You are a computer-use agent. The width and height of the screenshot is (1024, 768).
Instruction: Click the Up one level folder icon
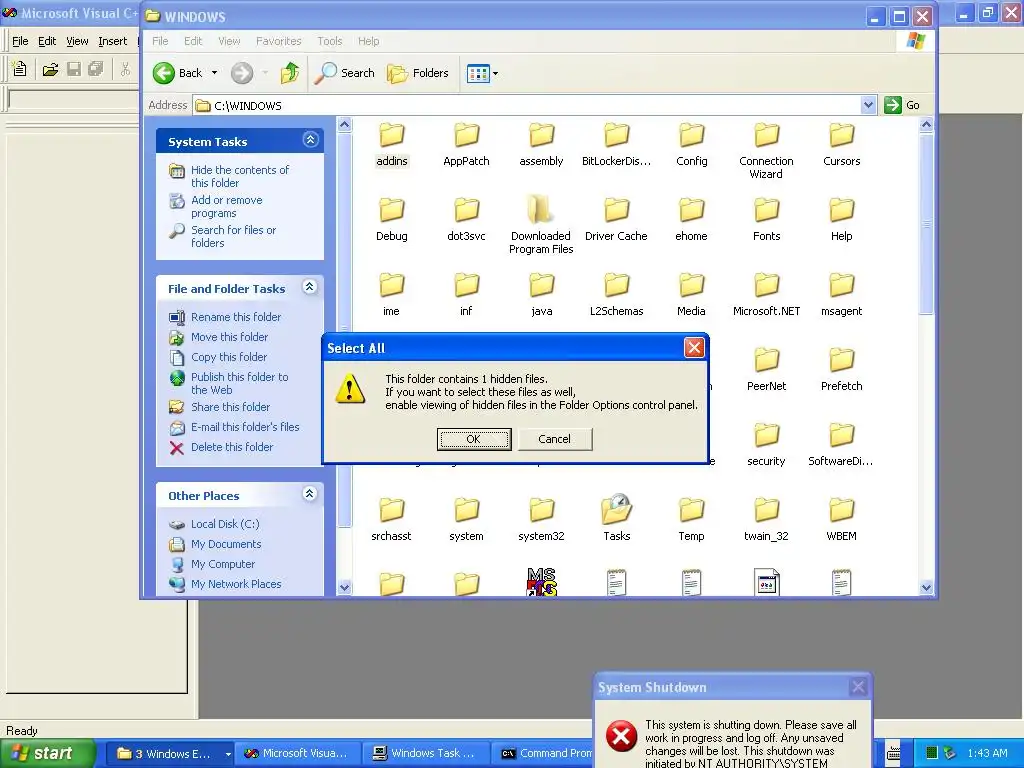289,73
